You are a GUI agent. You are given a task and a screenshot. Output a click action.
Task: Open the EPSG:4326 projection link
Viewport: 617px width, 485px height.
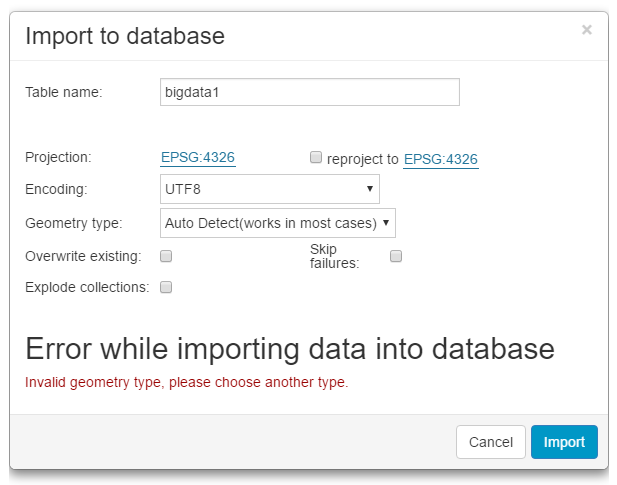click(x=198, y=157)
